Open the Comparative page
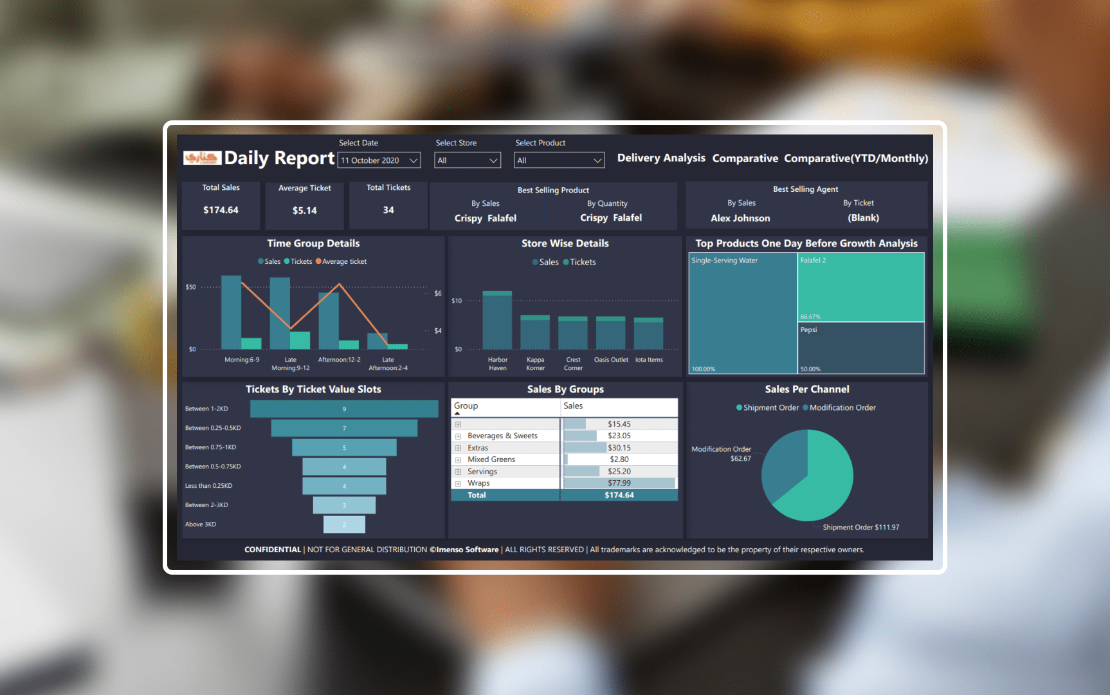This screenshot has width=1110, height=695. tap(746, 158)
